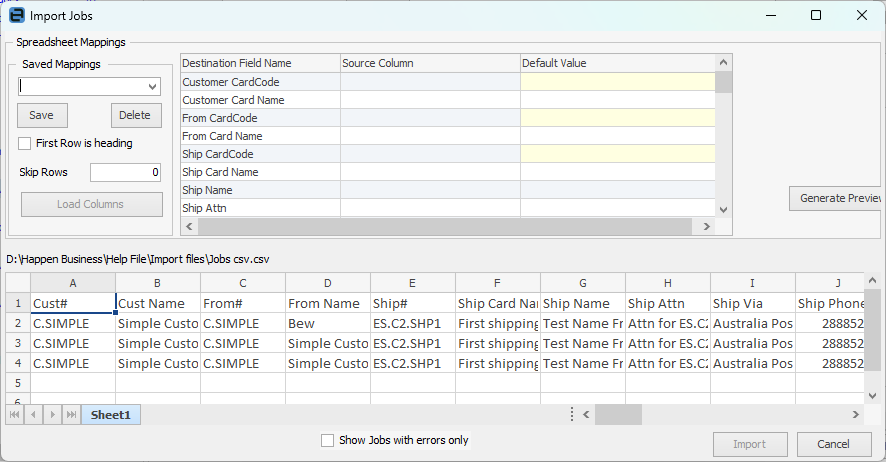Select the Ship Via cell in row 1
The image size is (886, 462).
(x=753, y=303)
